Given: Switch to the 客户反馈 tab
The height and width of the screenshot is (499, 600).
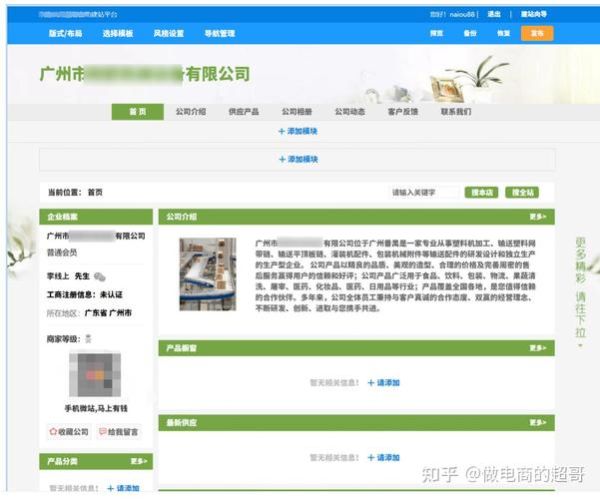Looking at the screenshot, I should pyautogui.click(x=403, y=112).
